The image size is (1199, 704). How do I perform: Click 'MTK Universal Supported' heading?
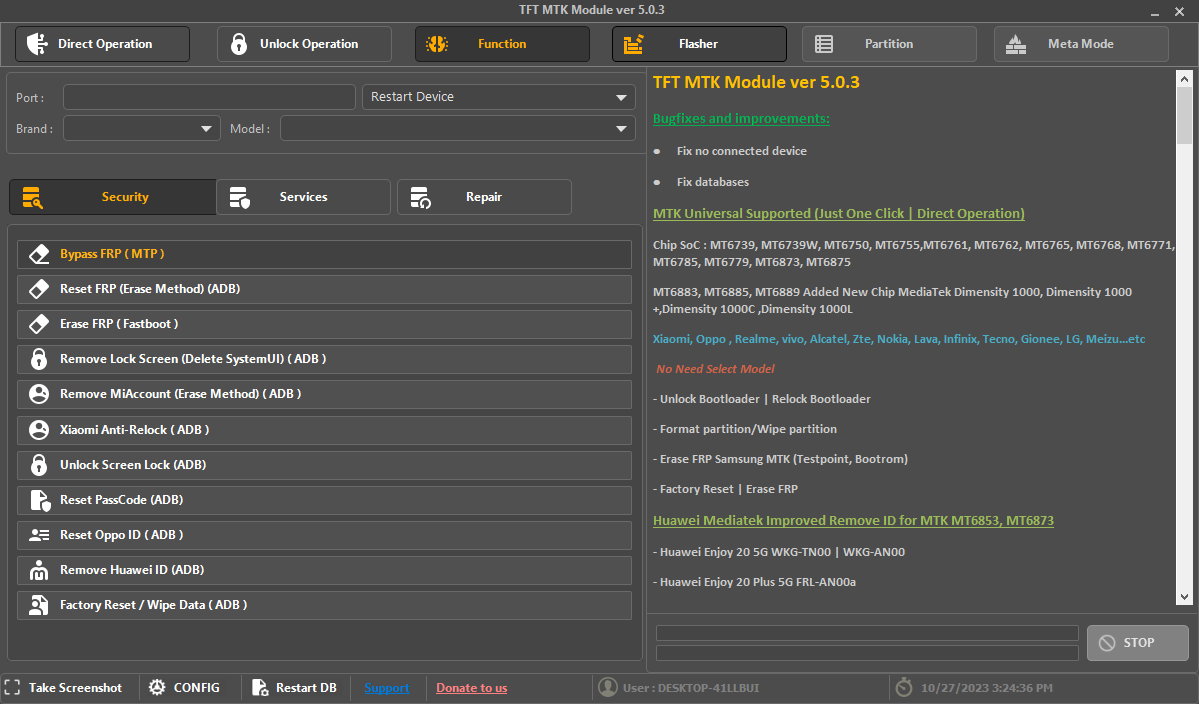point(839,214)
